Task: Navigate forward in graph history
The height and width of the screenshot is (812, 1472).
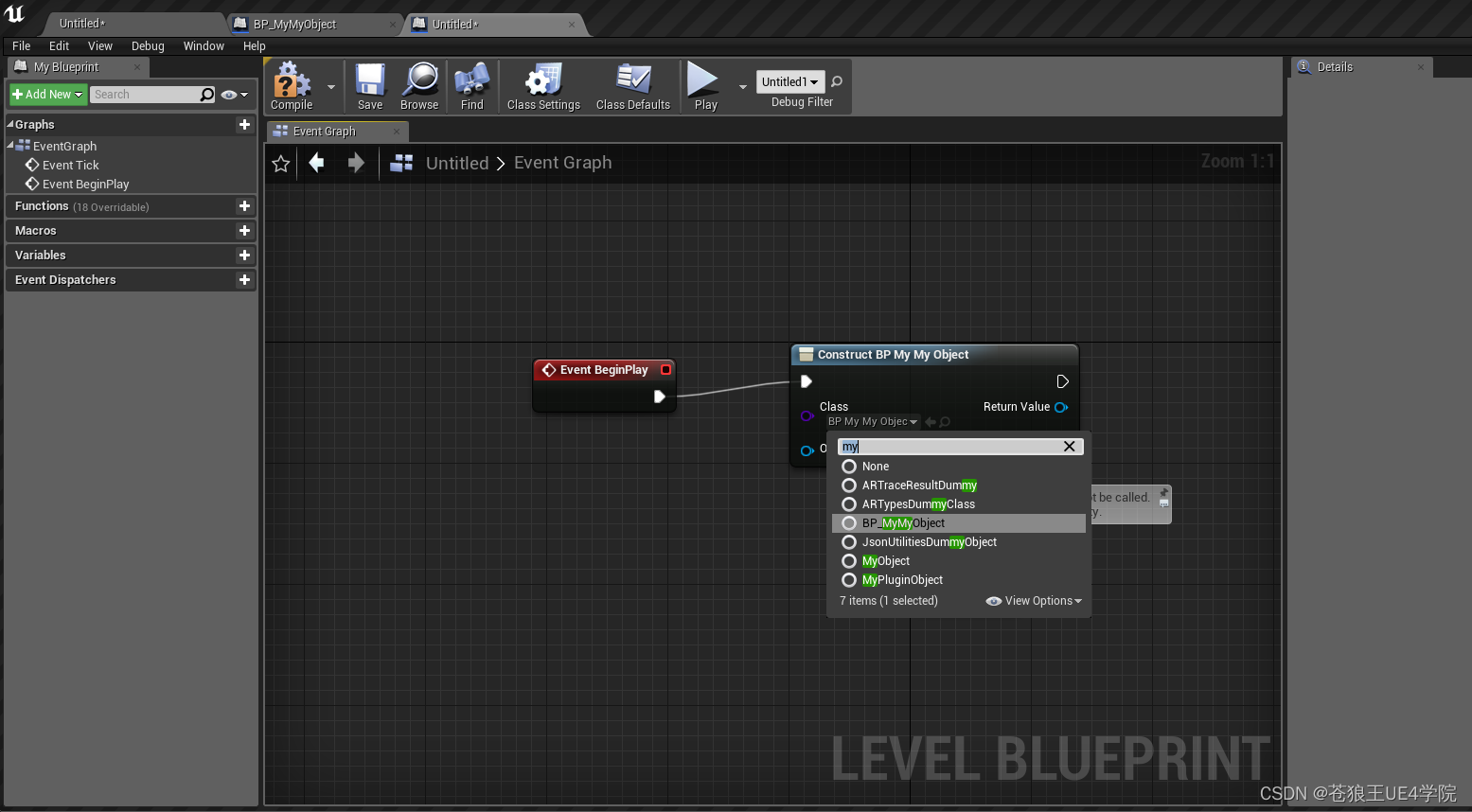Action: click(x=356, y=163)
